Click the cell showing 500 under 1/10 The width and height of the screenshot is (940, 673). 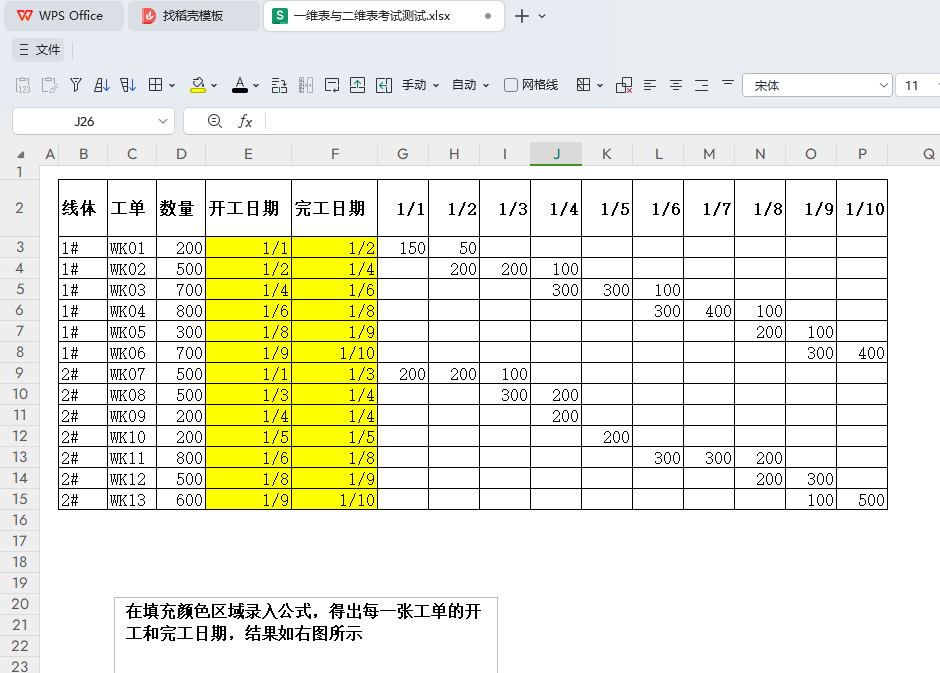862,499
